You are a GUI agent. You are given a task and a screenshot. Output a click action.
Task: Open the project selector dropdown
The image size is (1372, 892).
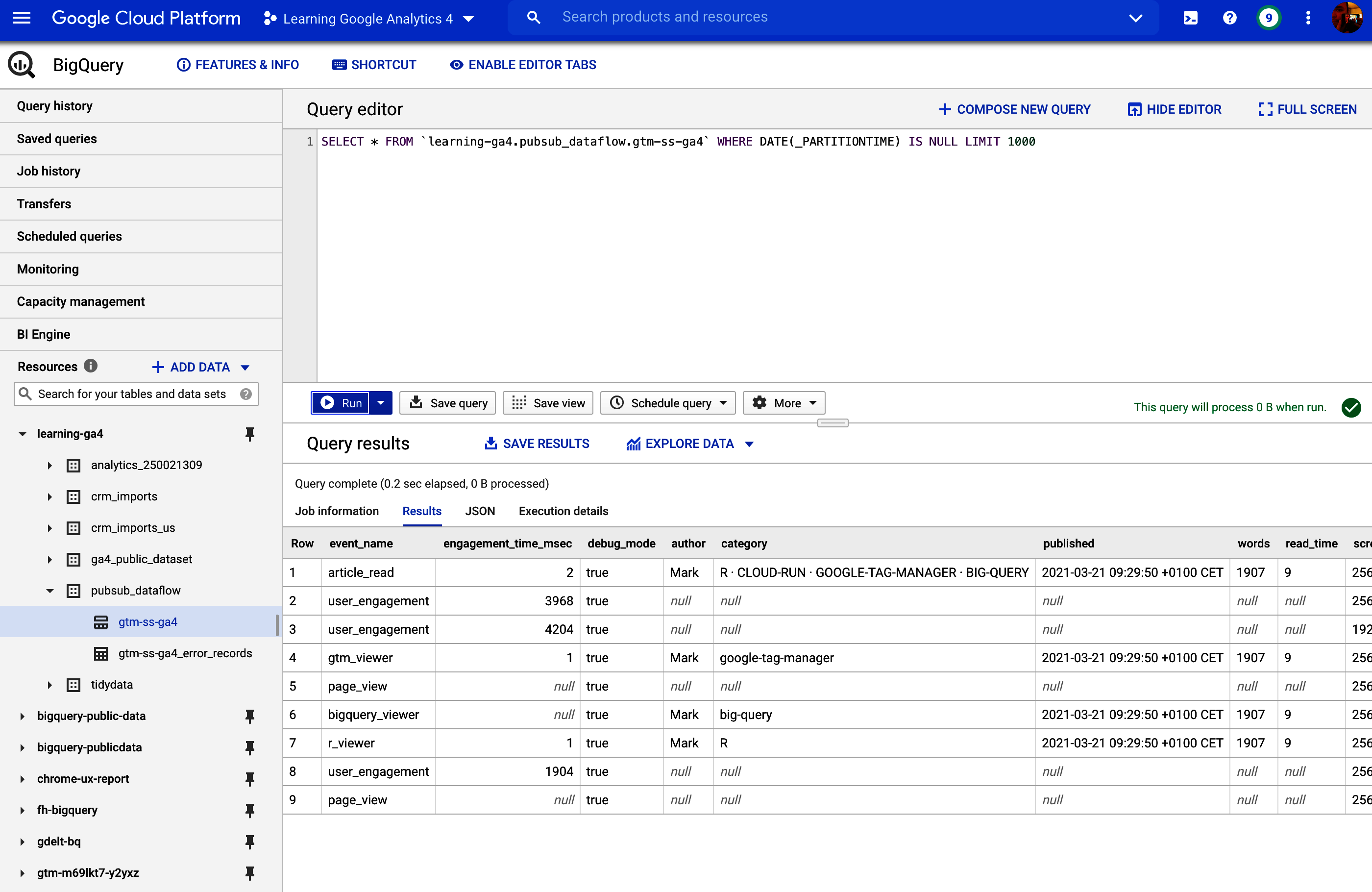pos(369,19)
